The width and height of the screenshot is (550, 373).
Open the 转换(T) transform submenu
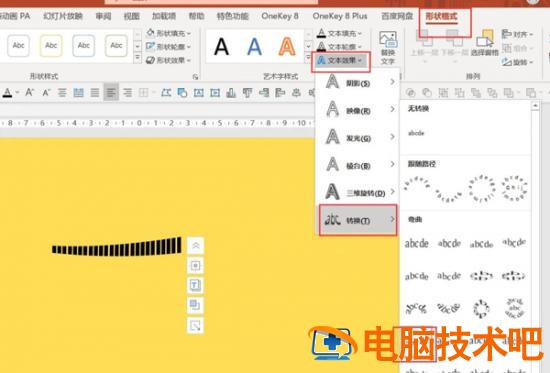tap(358, 220)
